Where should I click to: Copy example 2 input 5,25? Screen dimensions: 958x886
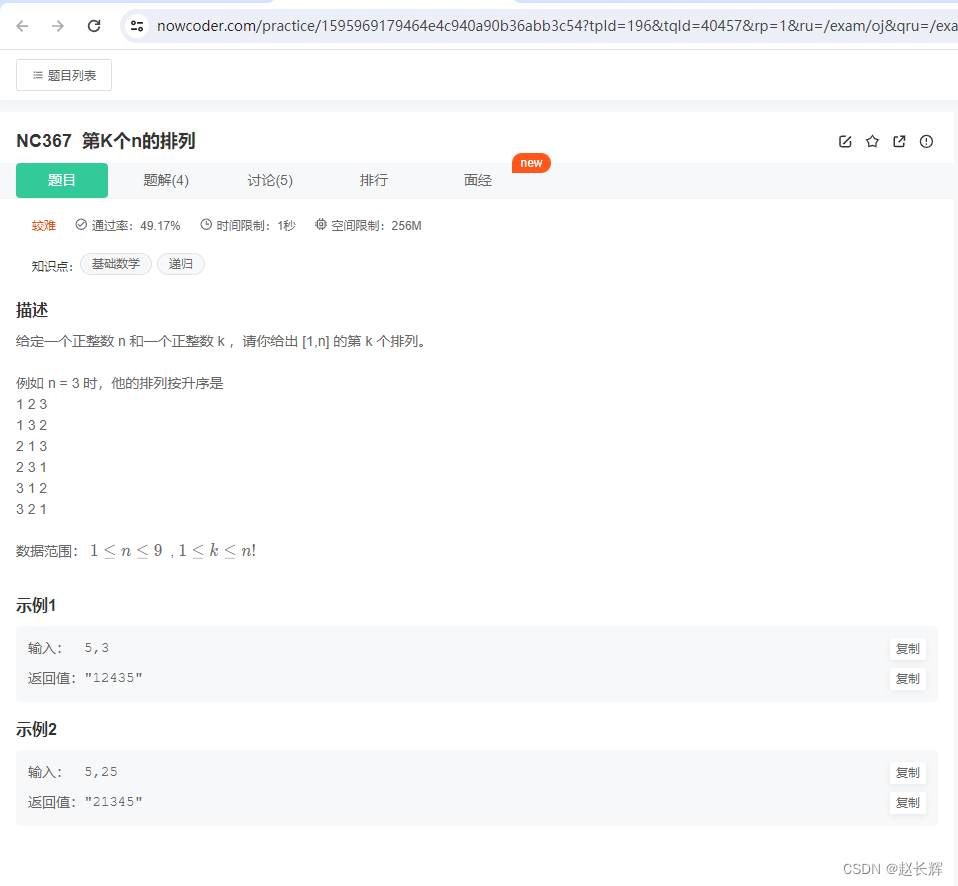tap(907, 773)
